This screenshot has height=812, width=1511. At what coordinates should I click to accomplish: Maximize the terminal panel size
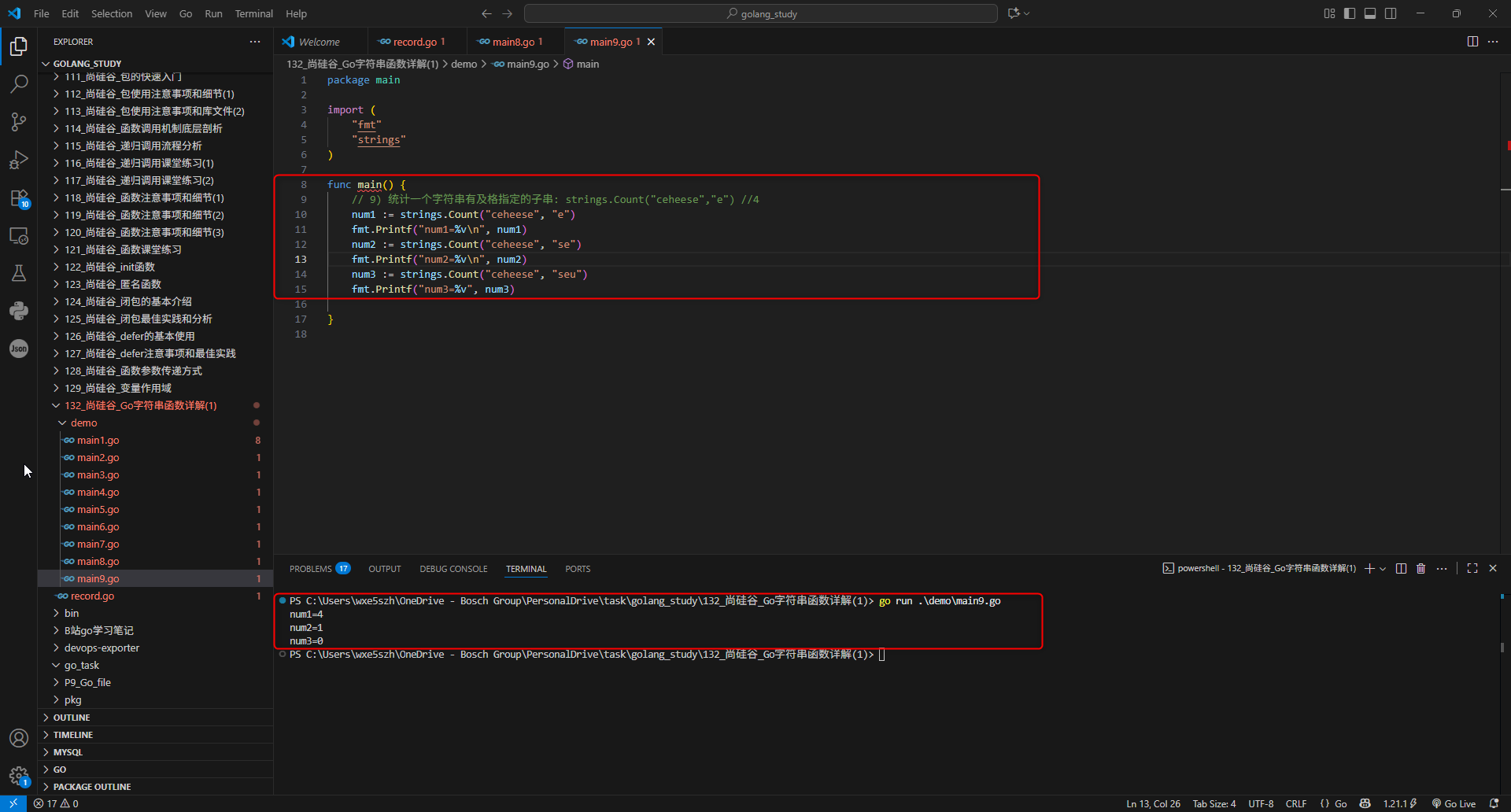click(1472, 568)
